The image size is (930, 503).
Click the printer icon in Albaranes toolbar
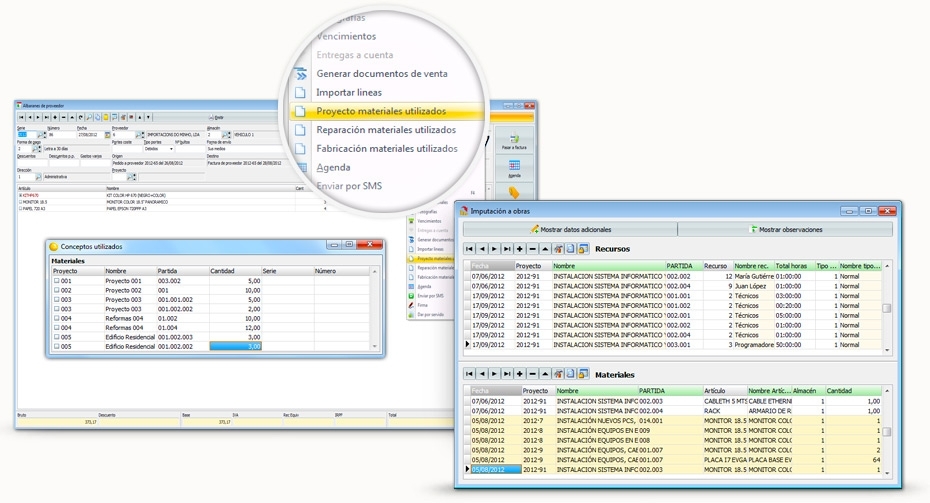[211, 117]
